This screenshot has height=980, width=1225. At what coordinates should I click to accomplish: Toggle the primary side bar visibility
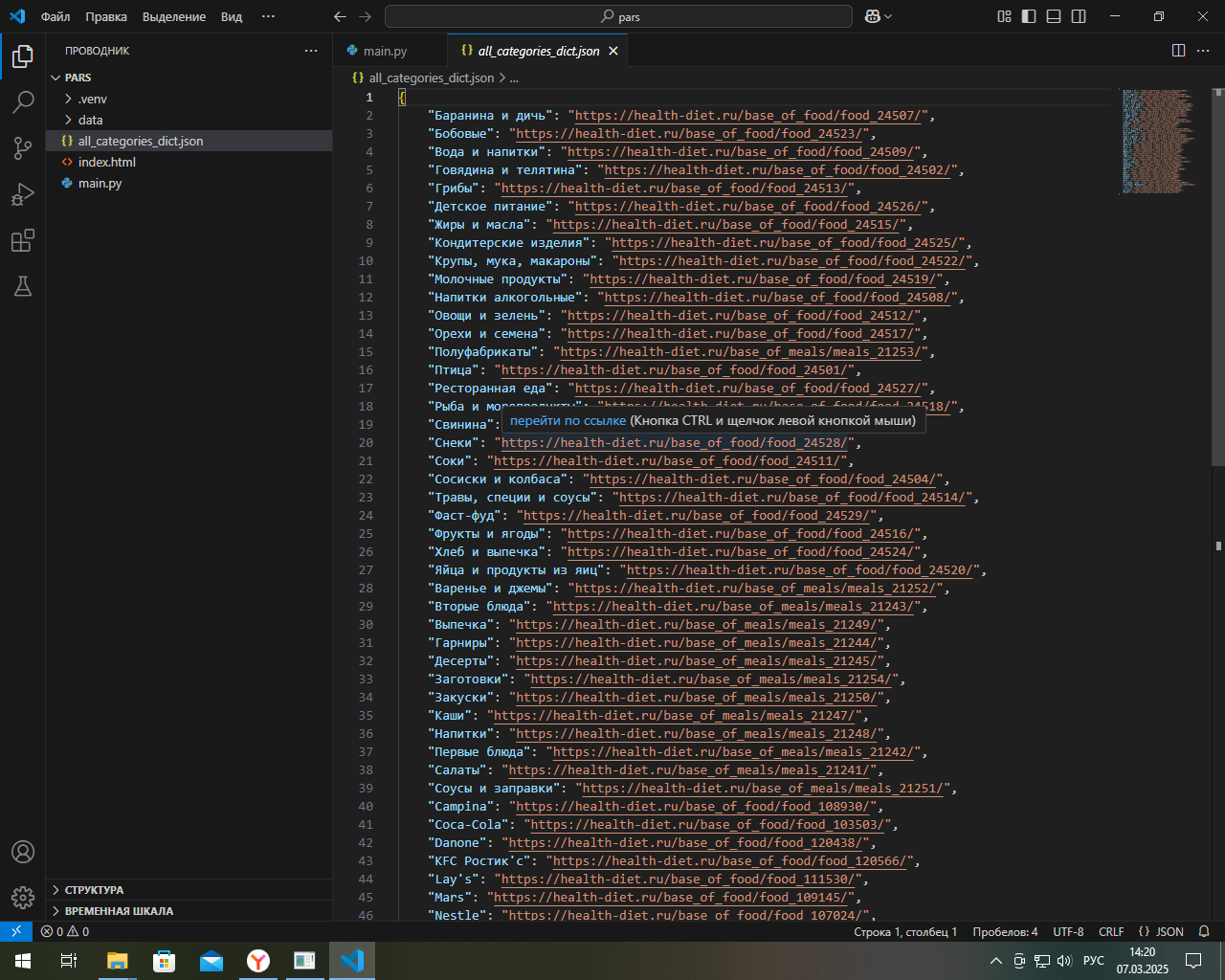tap(1029, 16)
